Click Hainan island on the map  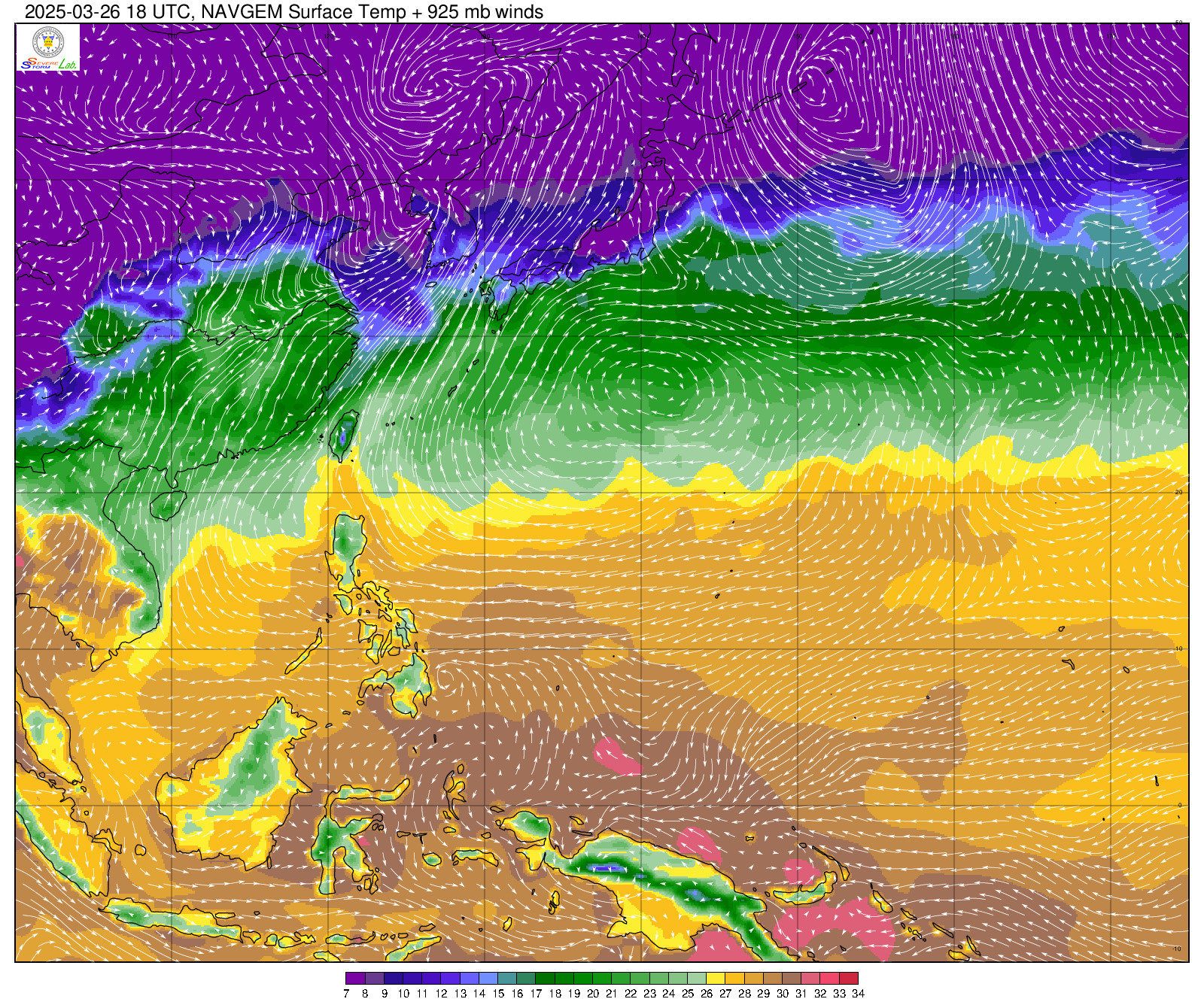[x=168, y=505]
